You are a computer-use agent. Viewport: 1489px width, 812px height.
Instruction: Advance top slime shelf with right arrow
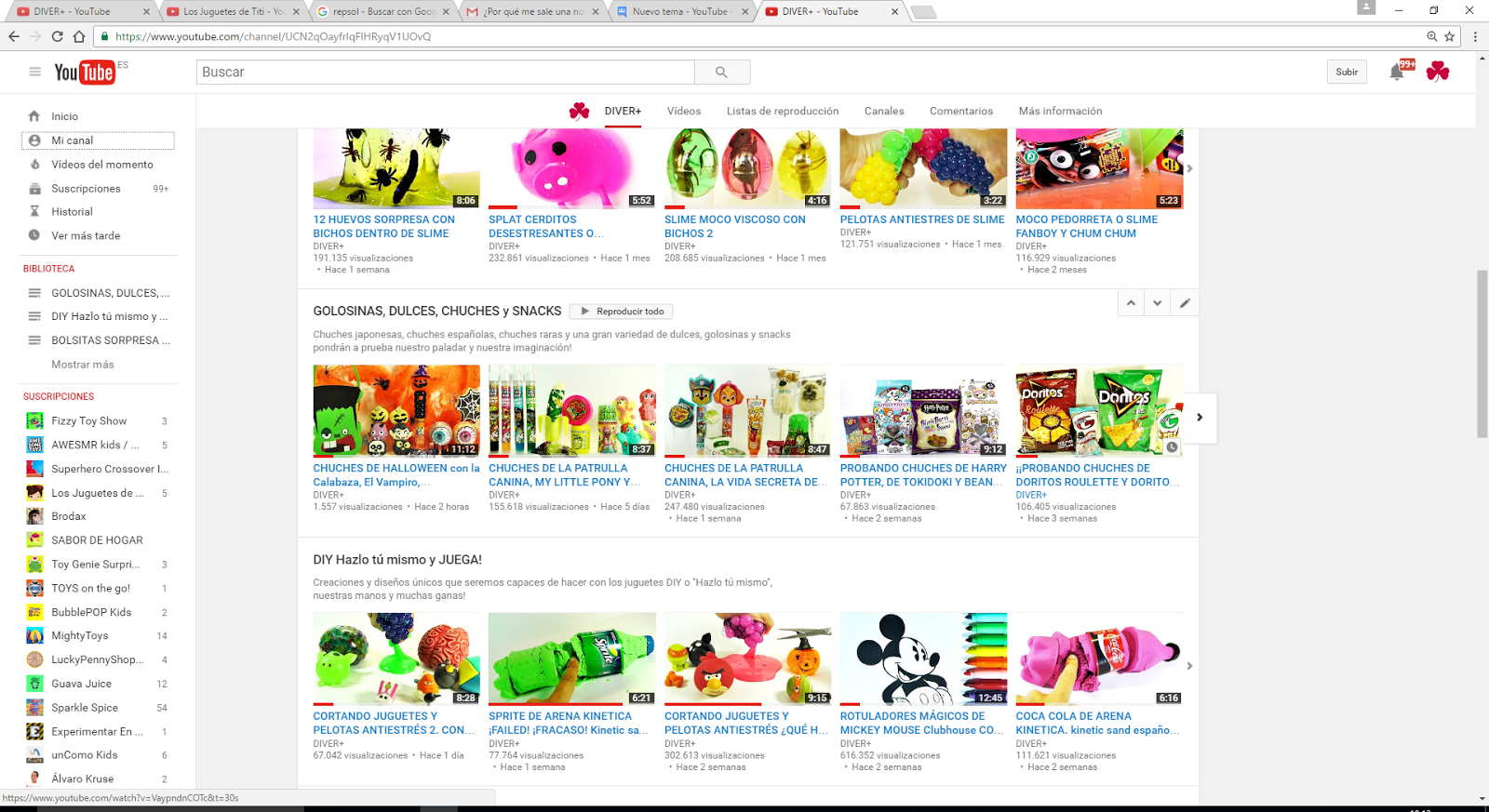click(1189, 168)
